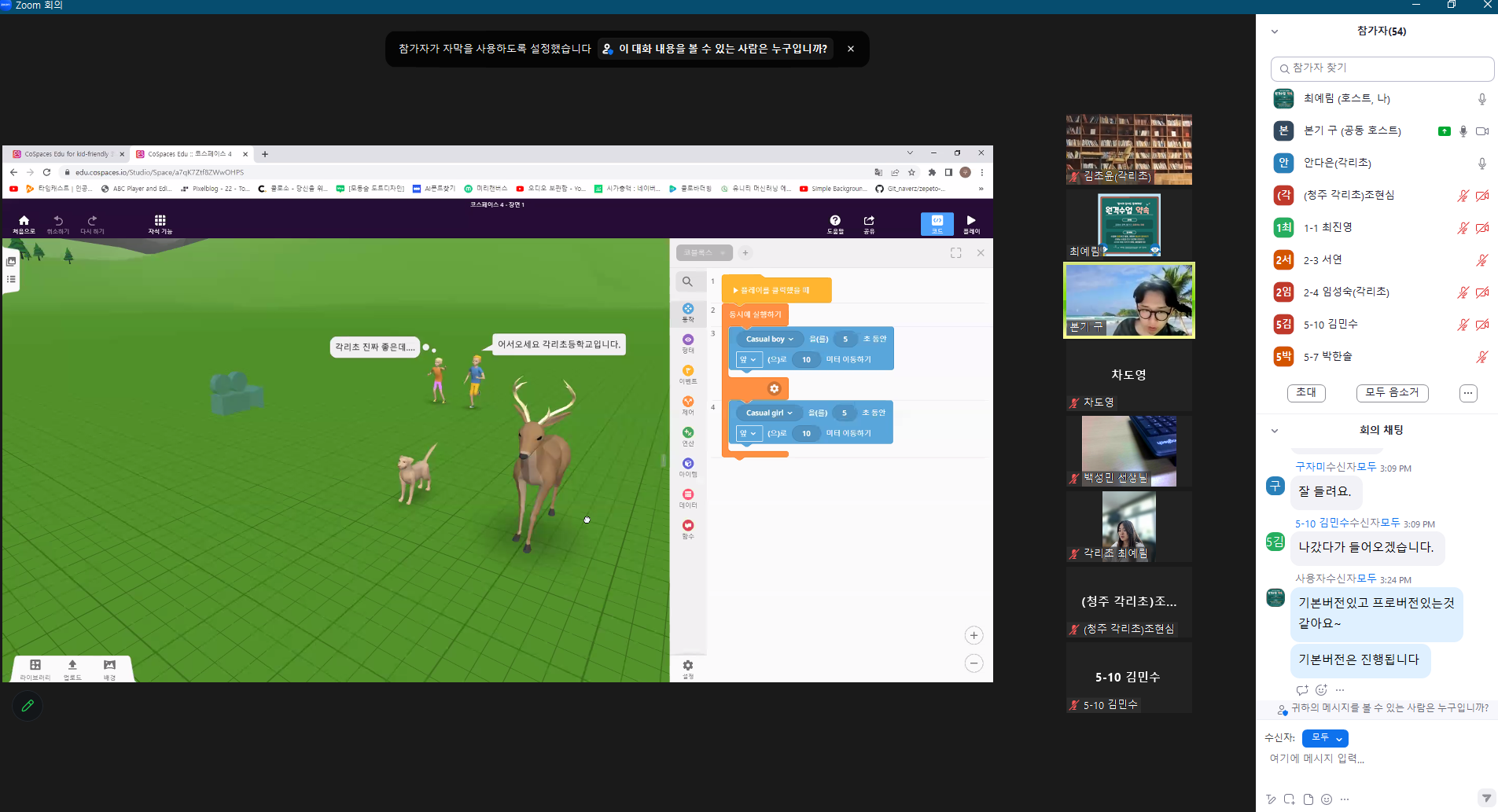Open the background (배경) panel
This screenshot has width=1498, height=812.
pos(109,669)
